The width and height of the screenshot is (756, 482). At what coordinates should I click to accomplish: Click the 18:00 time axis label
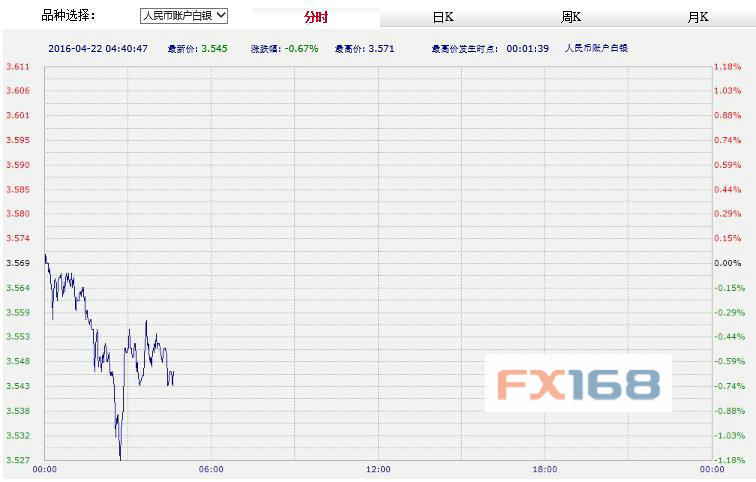pos(545,469)
